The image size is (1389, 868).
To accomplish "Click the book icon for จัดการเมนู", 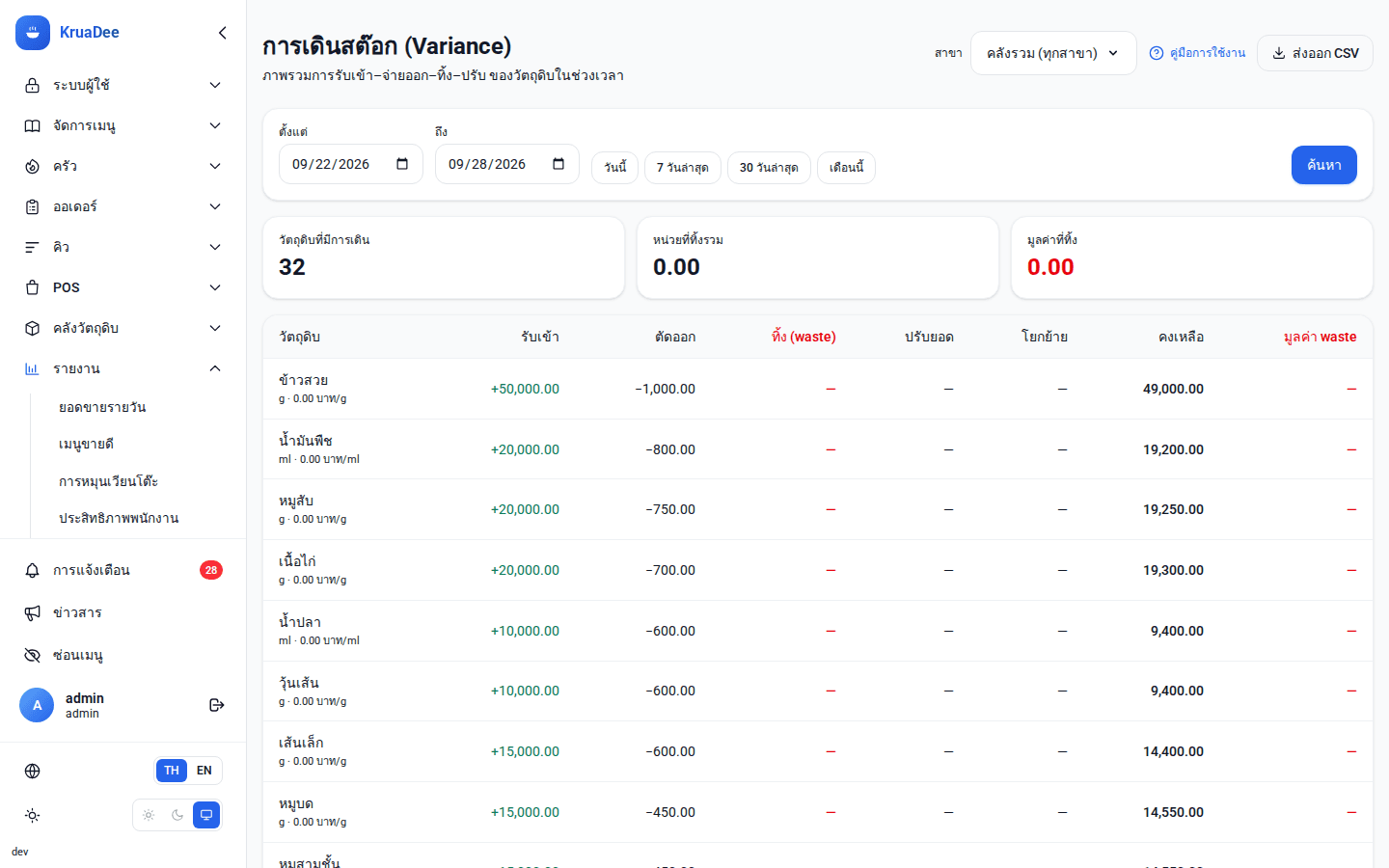I will click(x=32, y=125).
